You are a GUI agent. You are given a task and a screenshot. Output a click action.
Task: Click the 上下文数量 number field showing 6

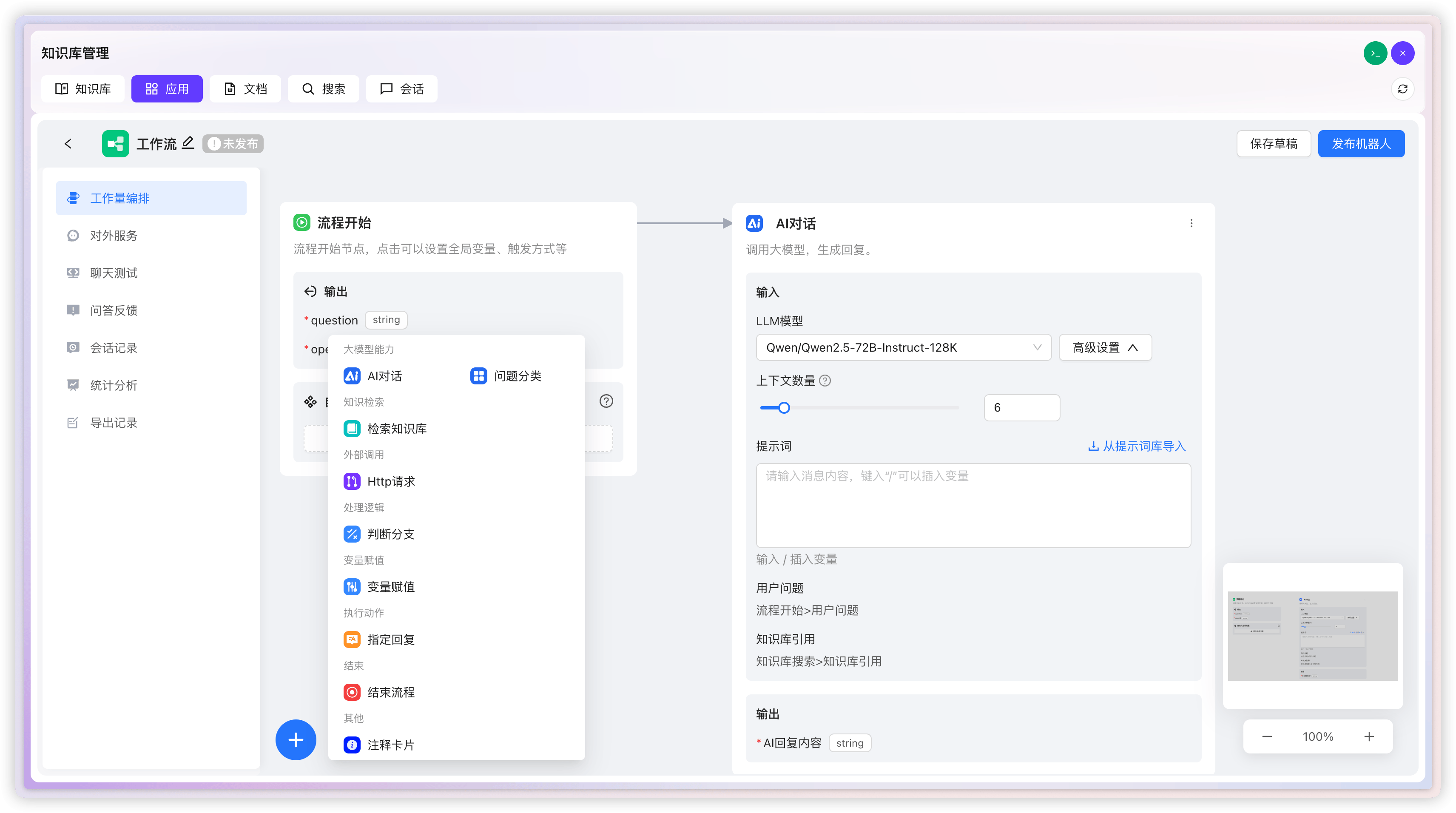(x=1022, y=408)
